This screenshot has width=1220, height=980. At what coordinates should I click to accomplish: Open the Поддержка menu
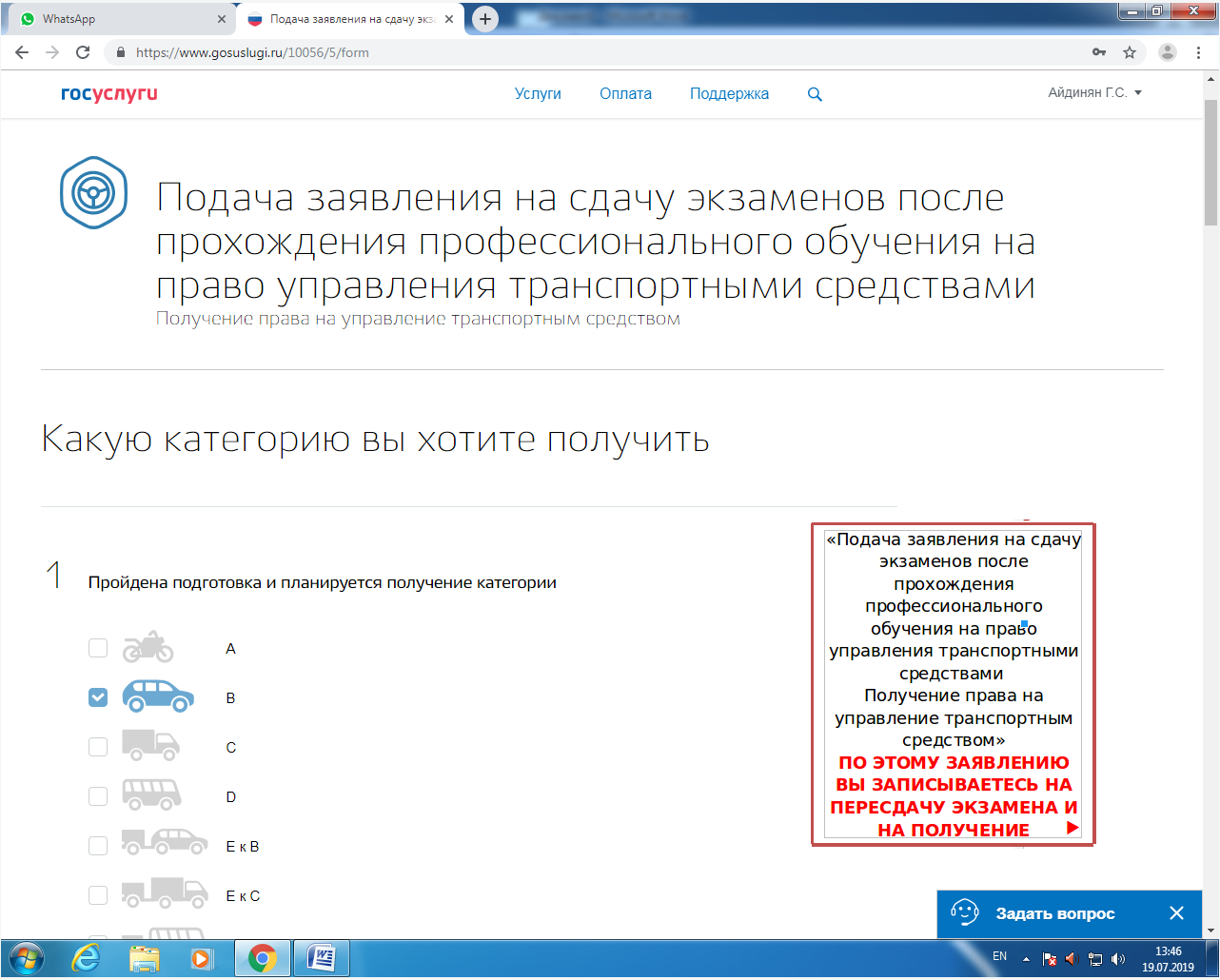(x=729, y=93)
